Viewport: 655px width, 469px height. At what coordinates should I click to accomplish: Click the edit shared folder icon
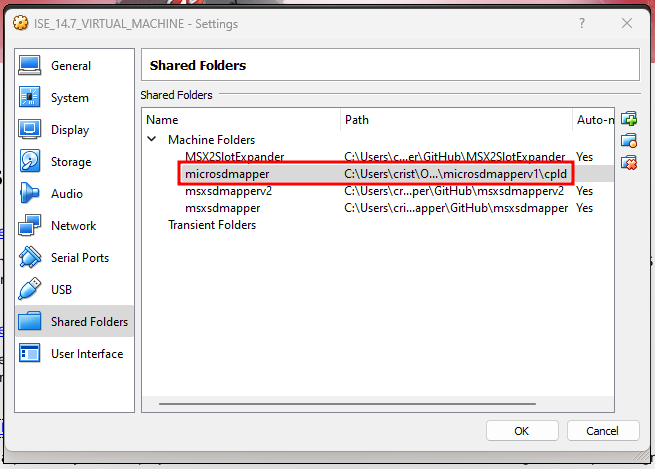click(x=629, y=141)
